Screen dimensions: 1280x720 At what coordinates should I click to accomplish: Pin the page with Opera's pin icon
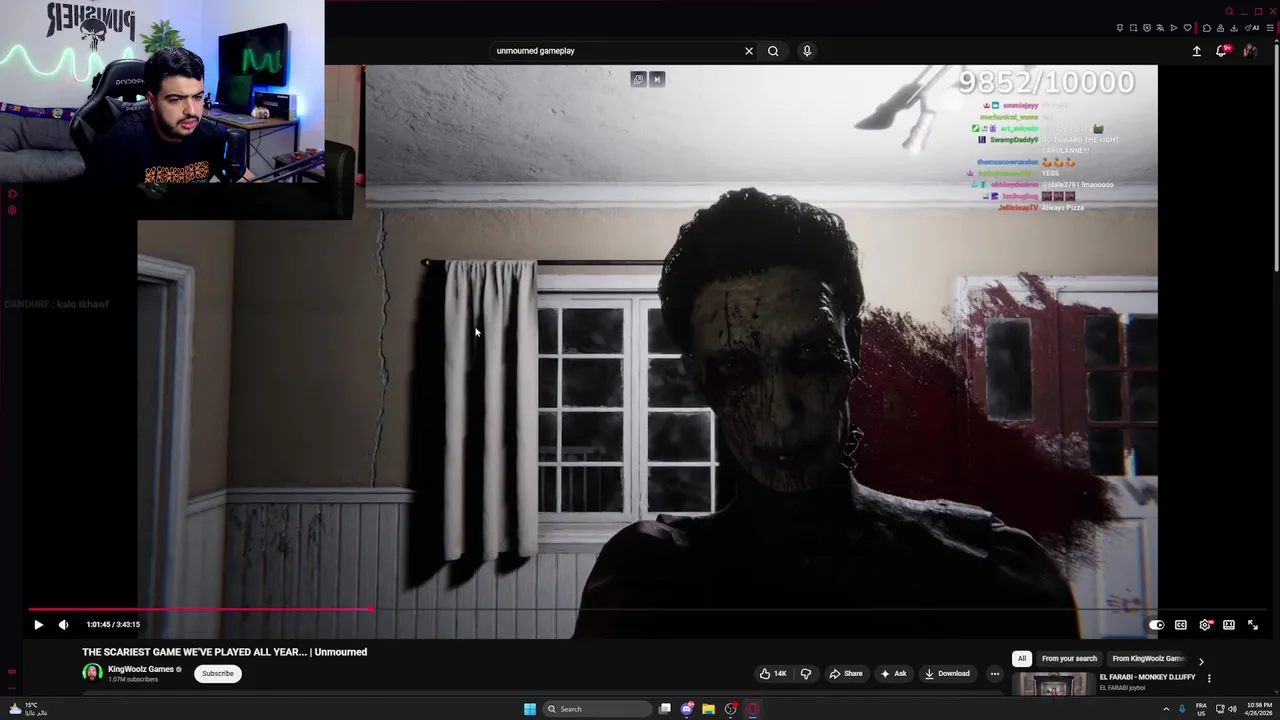pyautogui.click(x=1120, y=28)
